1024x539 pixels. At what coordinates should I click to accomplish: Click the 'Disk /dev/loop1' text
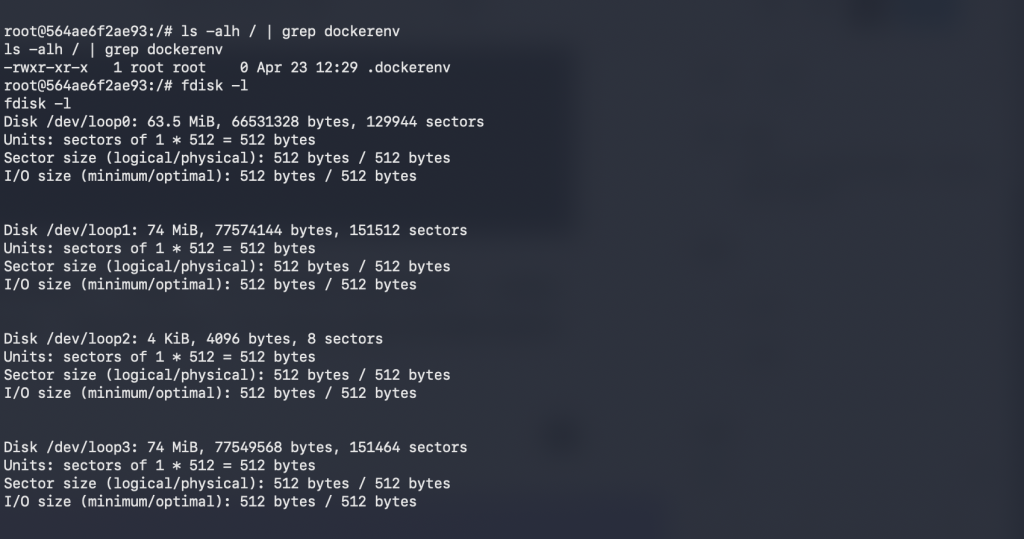(x=65, y=230)
